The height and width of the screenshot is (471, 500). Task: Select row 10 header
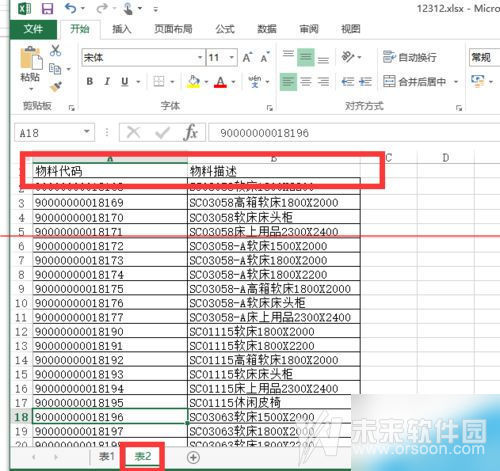click(x=21, y=303)
